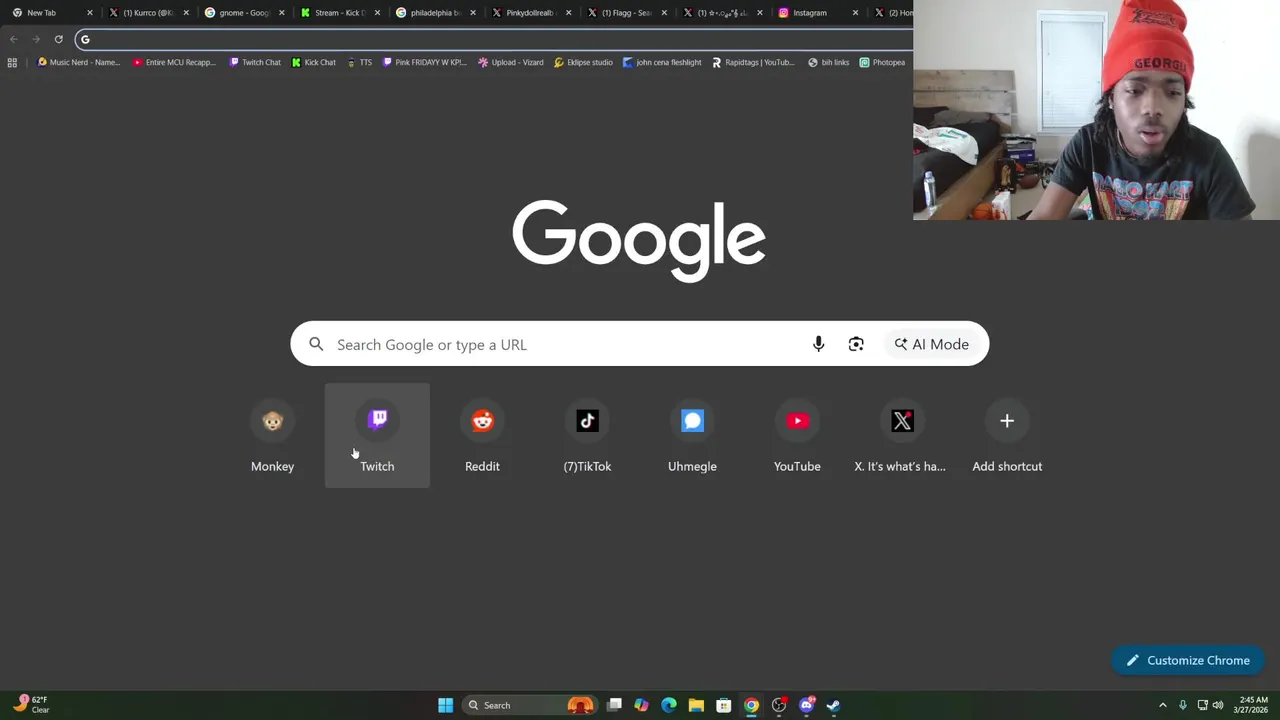Open the bih links bookmark folder
This screenshot has width=1280, height=720.
click(829, 62)
